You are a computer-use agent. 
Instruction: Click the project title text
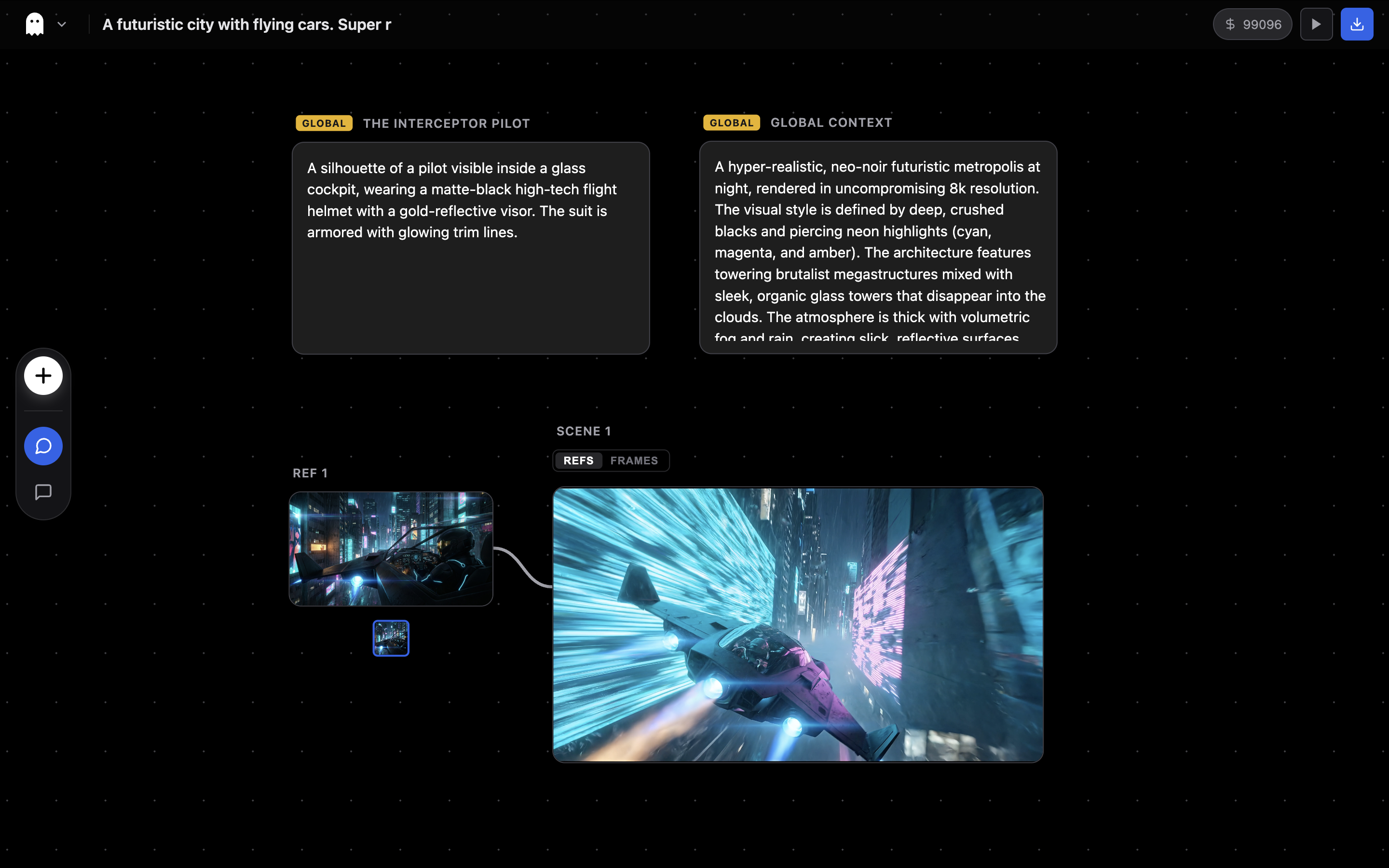point(247,25)
